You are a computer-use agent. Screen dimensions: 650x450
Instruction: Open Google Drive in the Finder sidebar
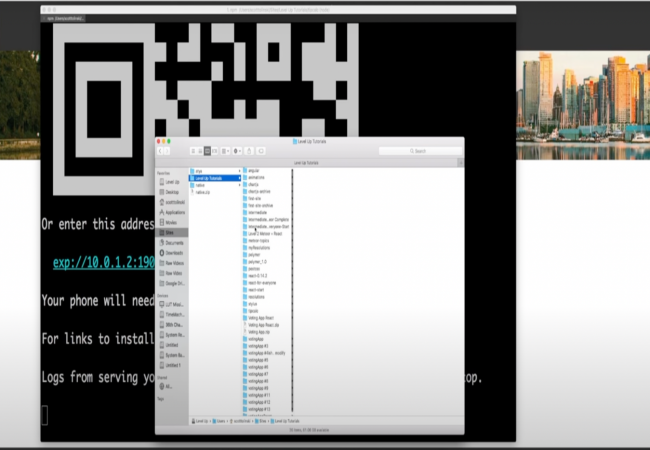coord(172,283)
